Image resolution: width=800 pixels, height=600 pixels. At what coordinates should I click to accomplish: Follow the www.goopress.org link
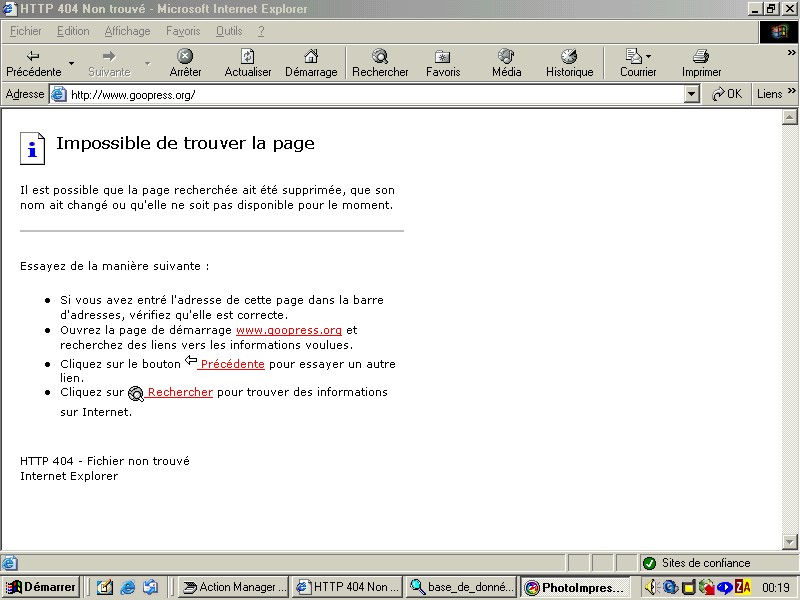point(289,330)
